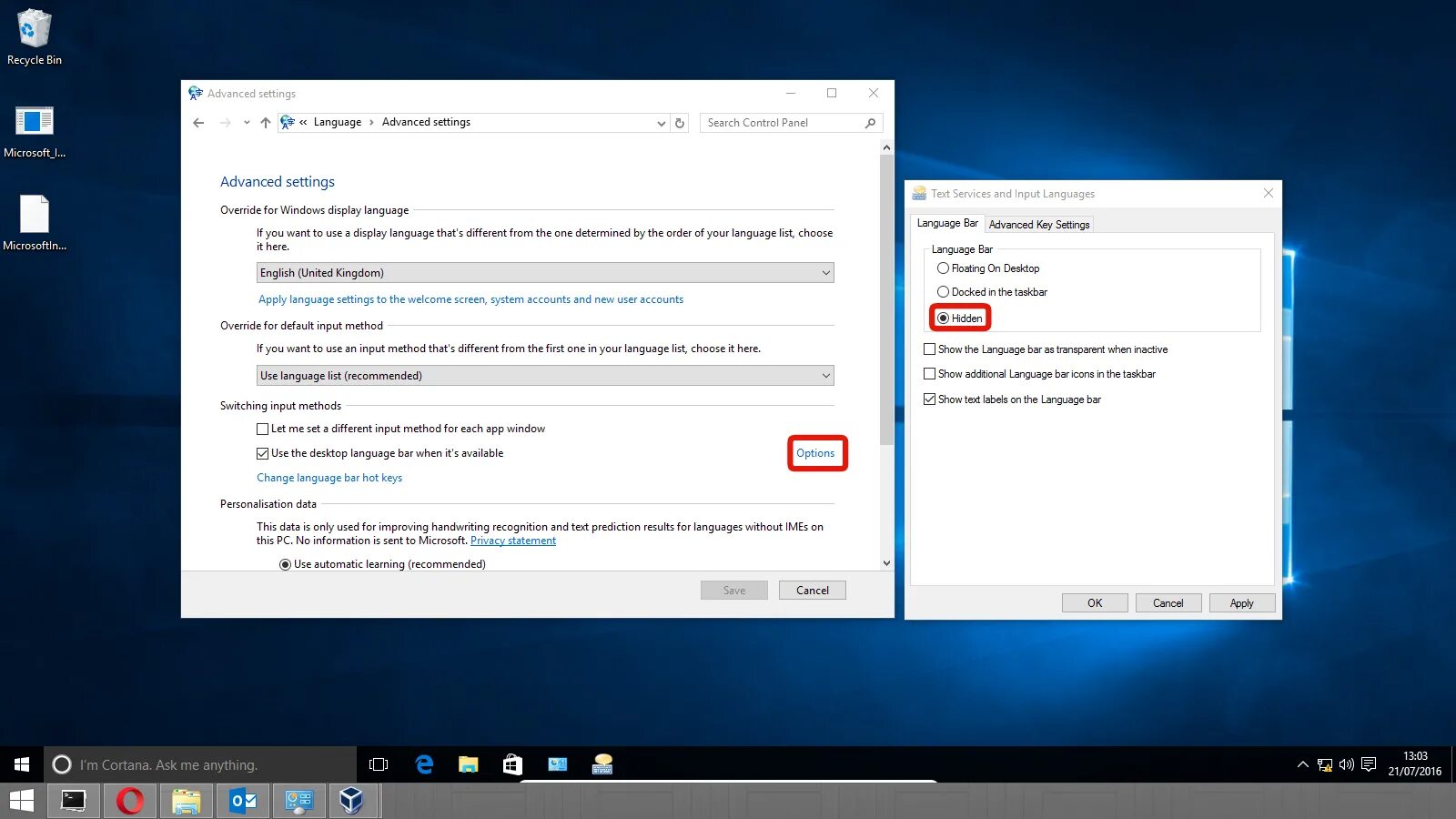
Task: Click the Advanced settings vertical scrollbar thumb
Action: coord(887,299)
